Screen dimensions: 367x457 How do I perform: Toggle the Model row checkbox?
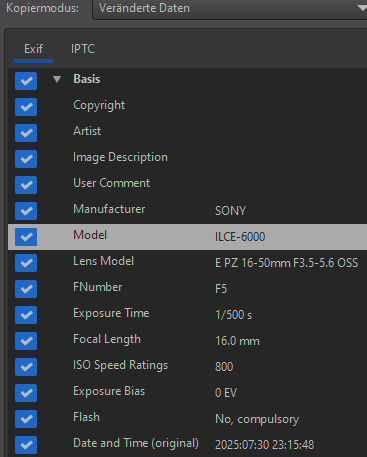(26, 237)
